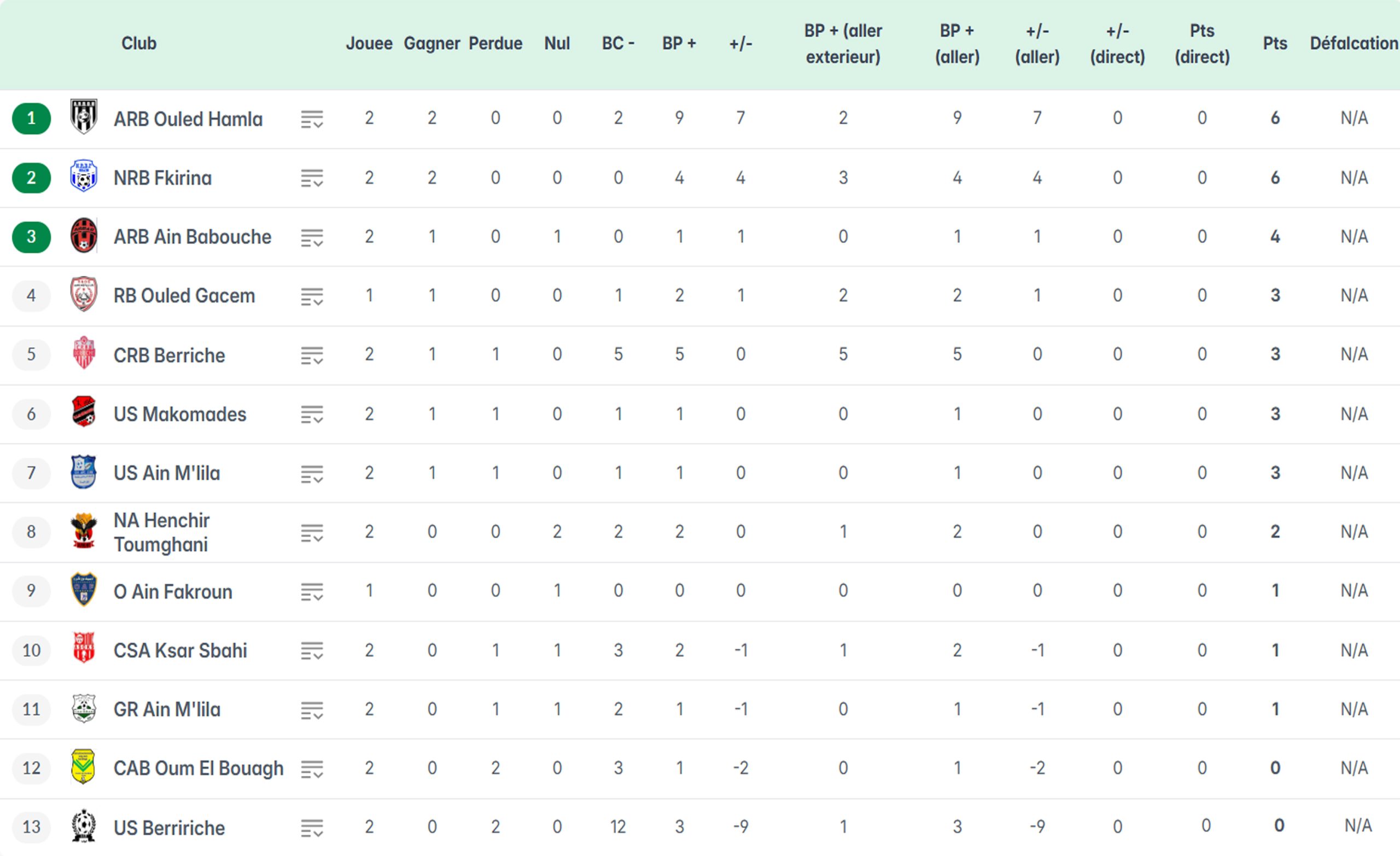Click the CAB Oum El Bouagh yellow crest
The image size is (1400, 856).
coord(84,767)
